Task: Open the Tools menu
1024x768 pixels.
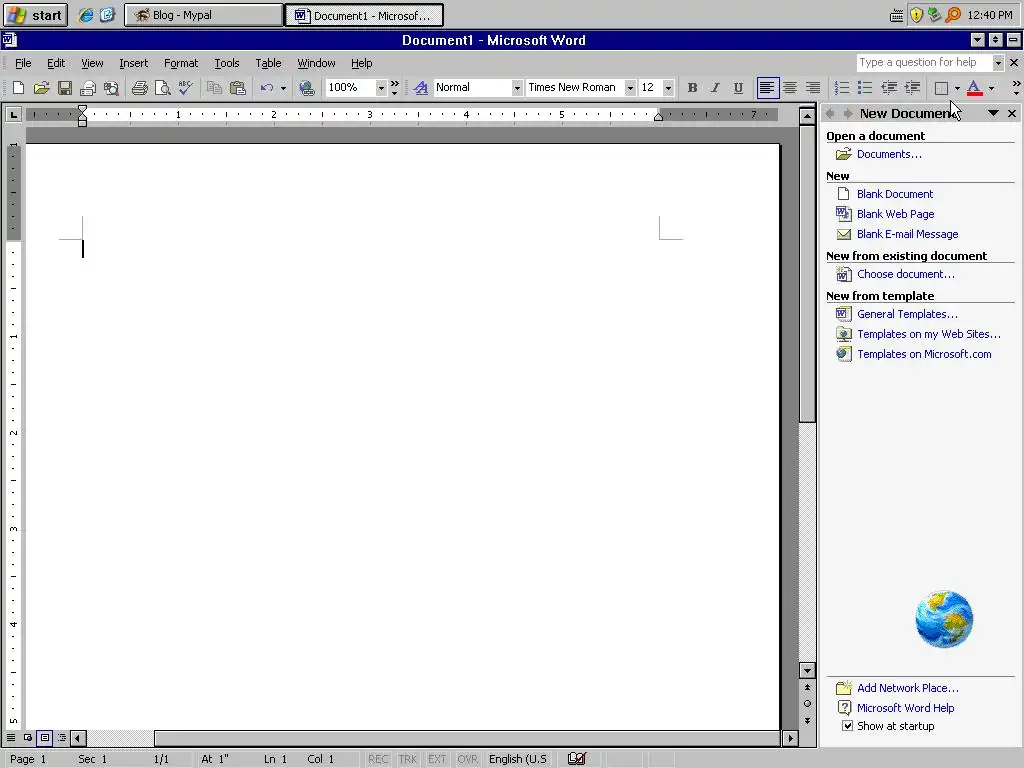Action: coord(227,63)
